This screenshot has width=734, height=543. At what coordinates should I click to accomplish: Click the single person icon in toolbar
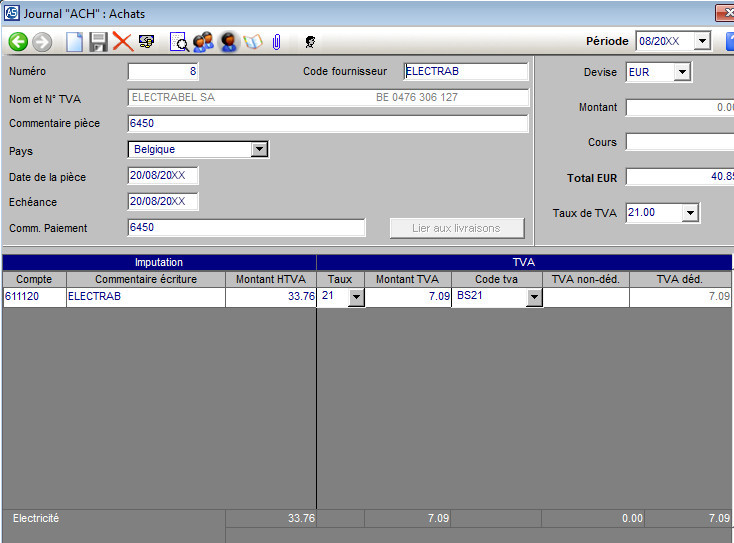point(228,42)
